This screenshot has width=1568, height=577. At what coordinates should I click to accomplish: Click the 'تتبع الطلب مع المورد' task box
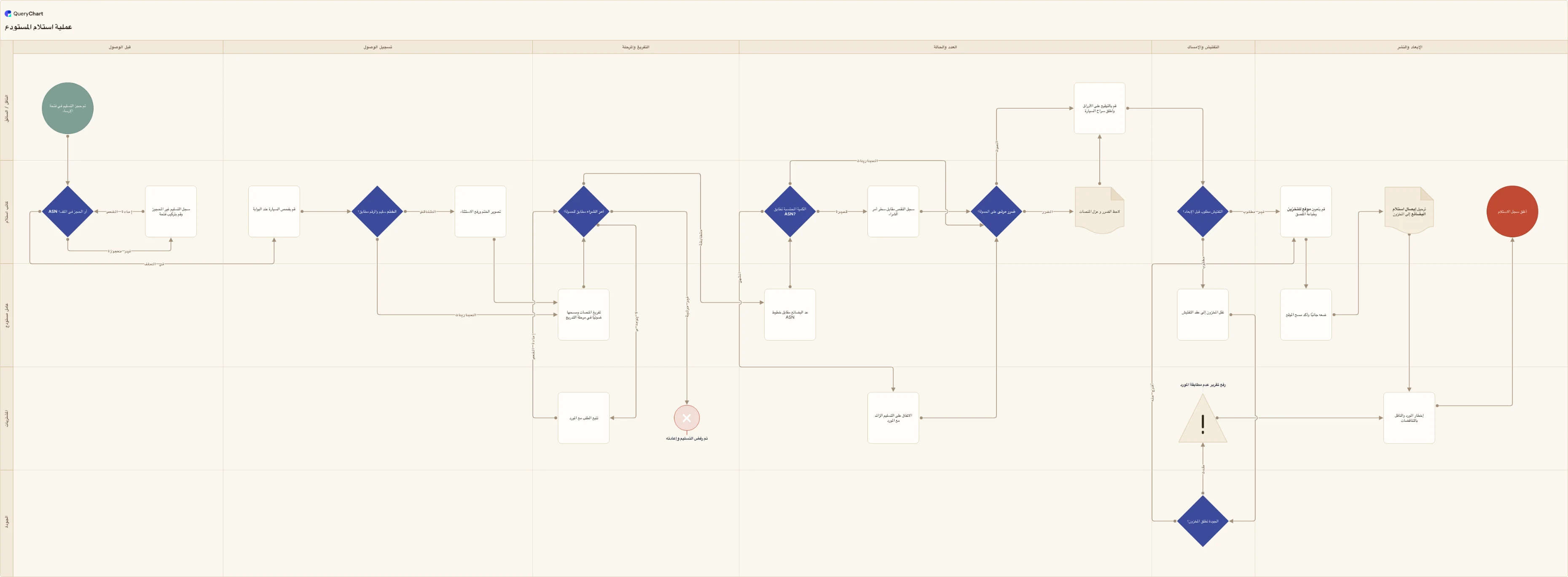tap(584, 418)
